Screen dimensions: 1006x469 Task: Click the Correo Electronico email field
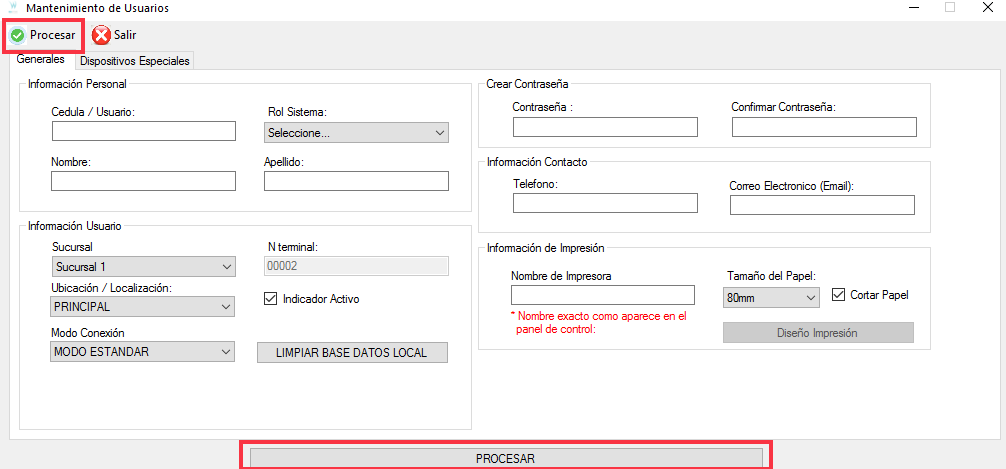821,204
